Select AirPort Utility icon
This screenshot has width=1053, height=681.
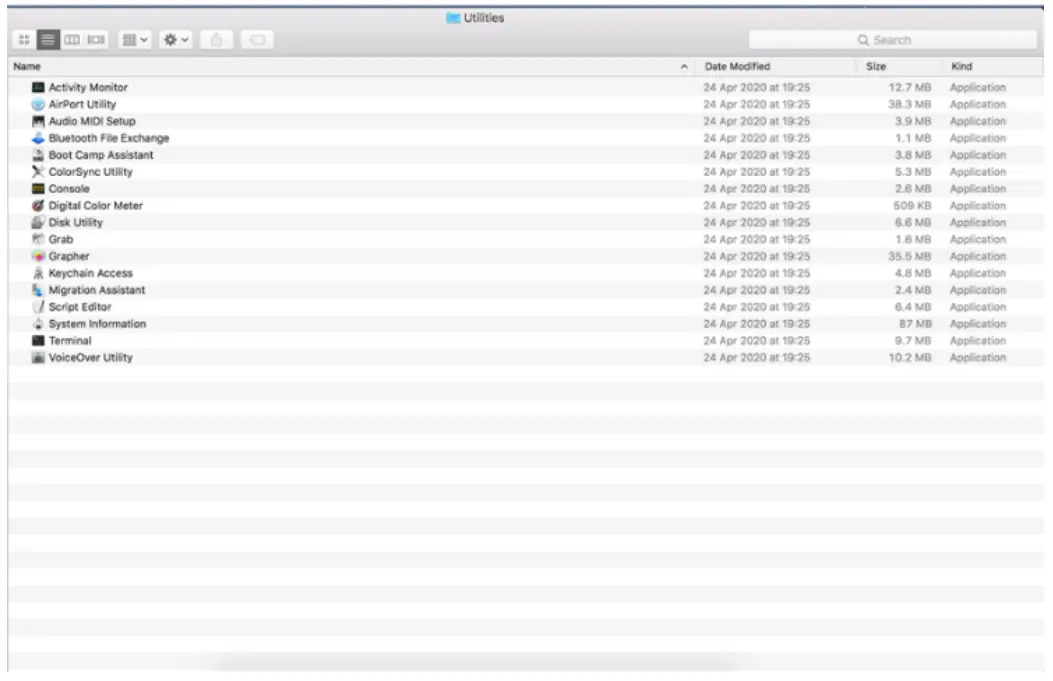38,104
